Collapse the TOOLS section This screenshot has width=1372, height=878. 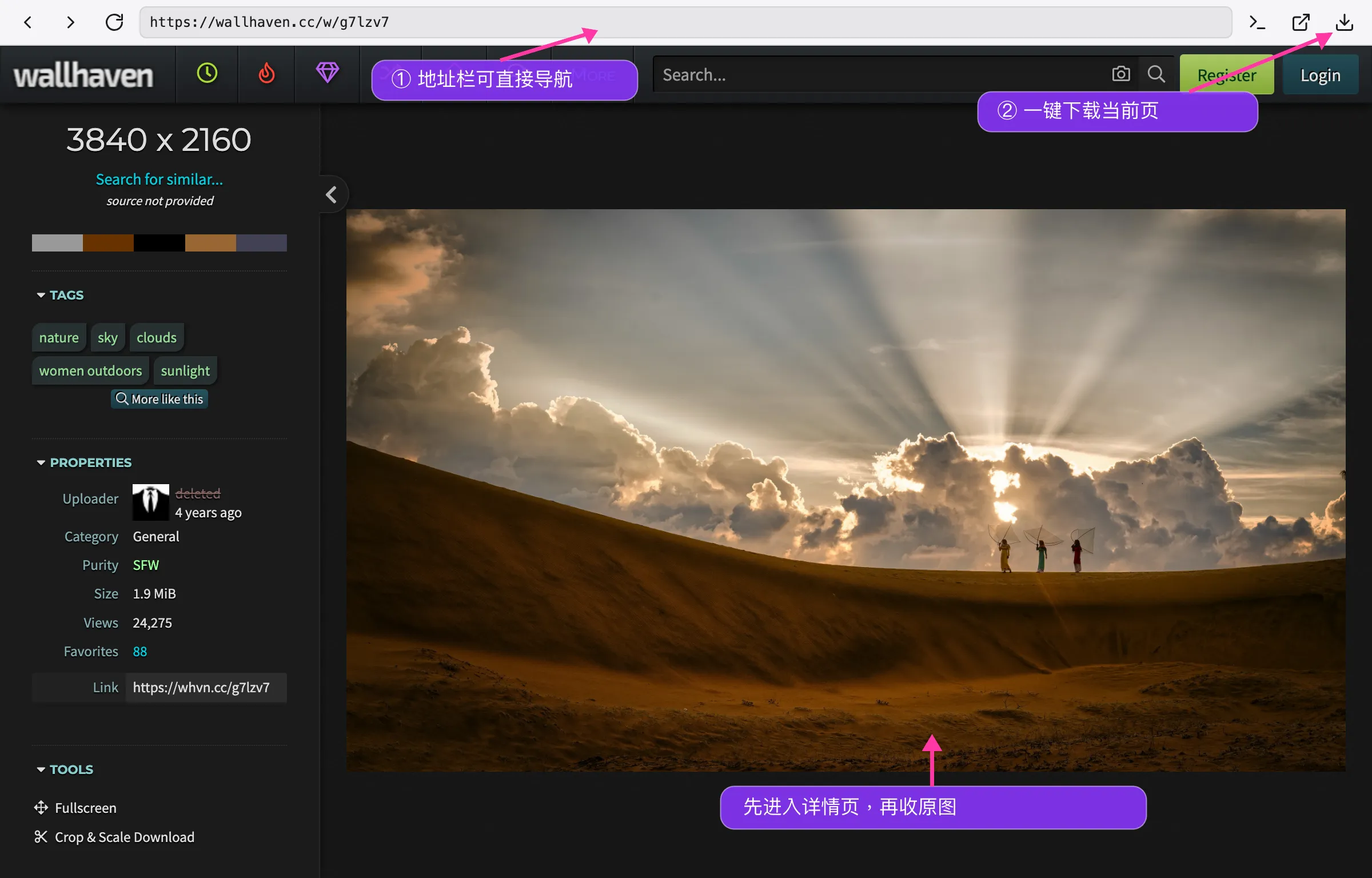coord(65,769)
